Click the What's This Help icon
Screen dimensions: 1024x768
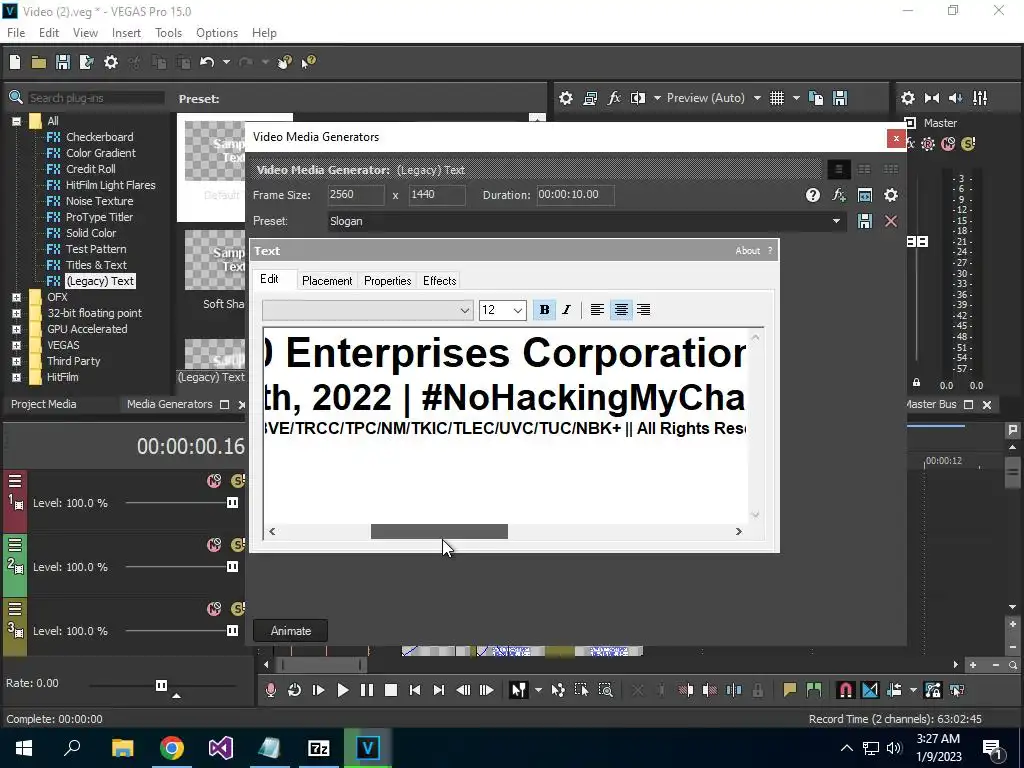point(308,62)
